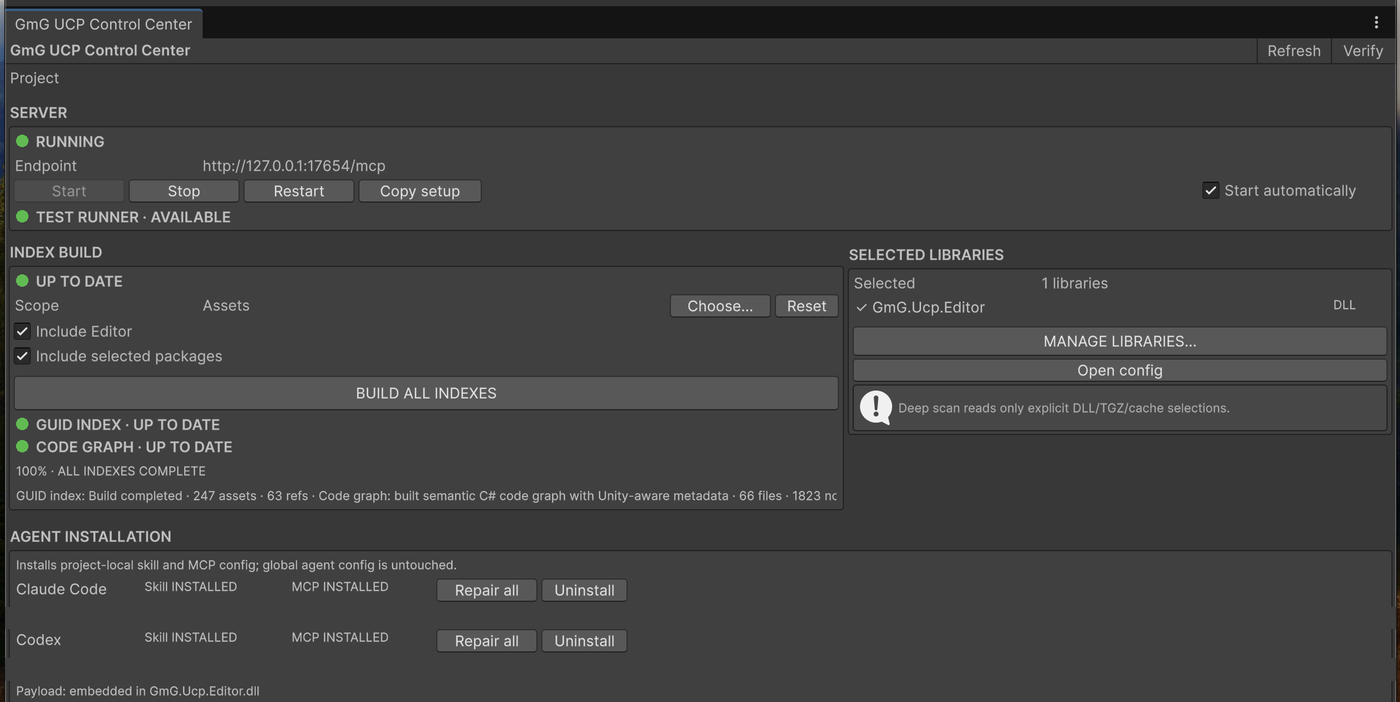Click the Project label

(x=35, y=78)
